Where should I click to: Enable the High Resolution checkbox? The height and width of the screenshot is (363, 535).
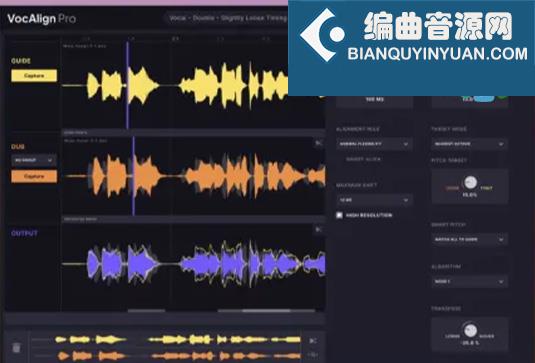click(x=339, y=215)
